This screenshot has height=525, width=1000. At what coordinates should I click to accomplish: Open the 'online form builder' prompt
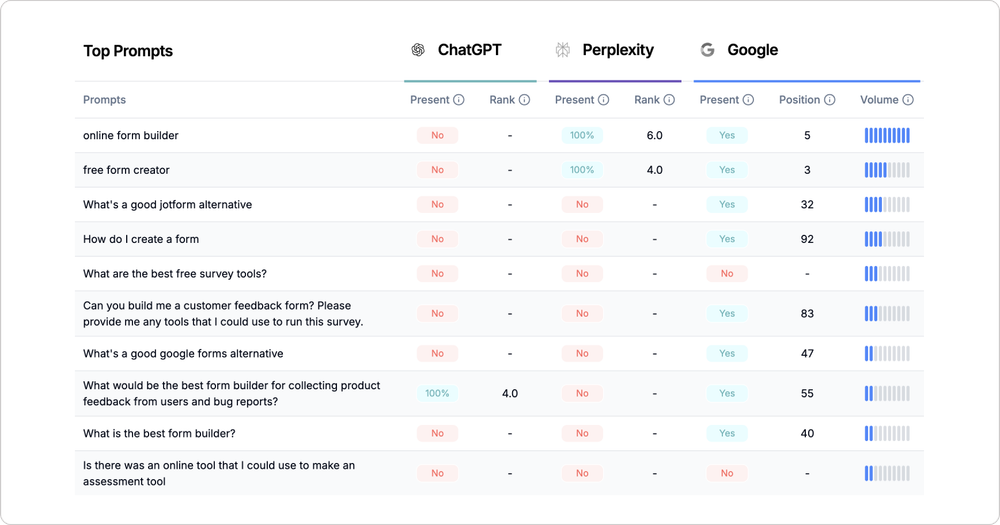131,135
